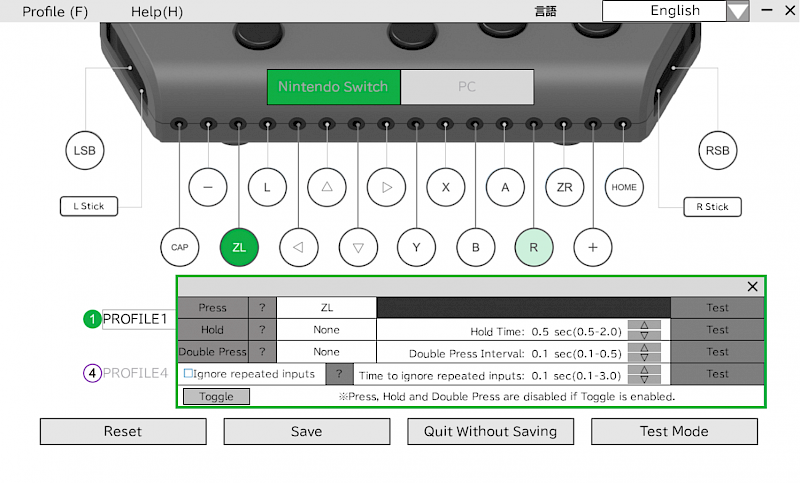Click the Save button
The height and width of the screenshot is (483, 800).
click(x=307, y=431)
